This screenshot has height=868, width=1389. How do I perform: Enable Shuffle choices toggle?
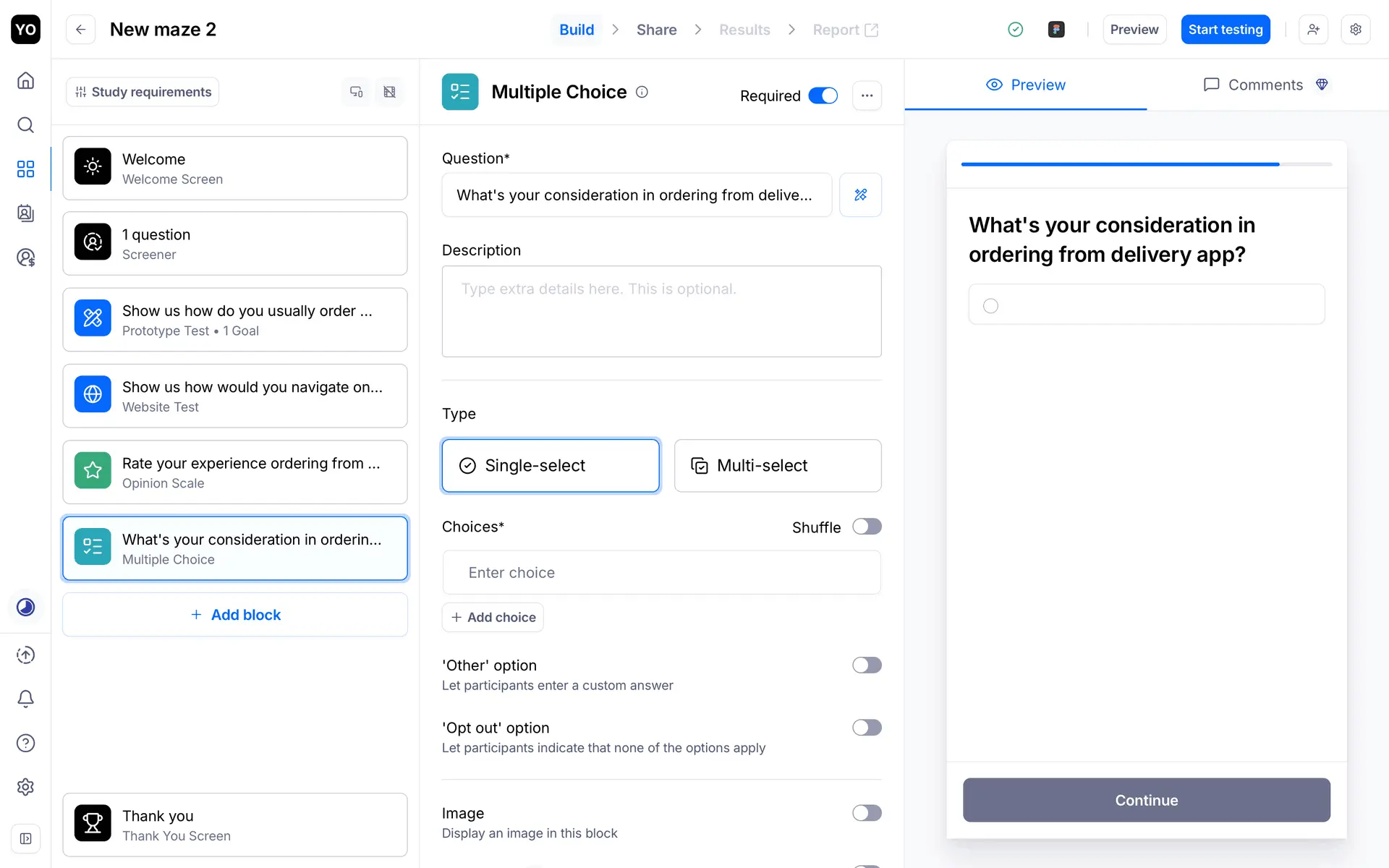[x=866, y=527]
